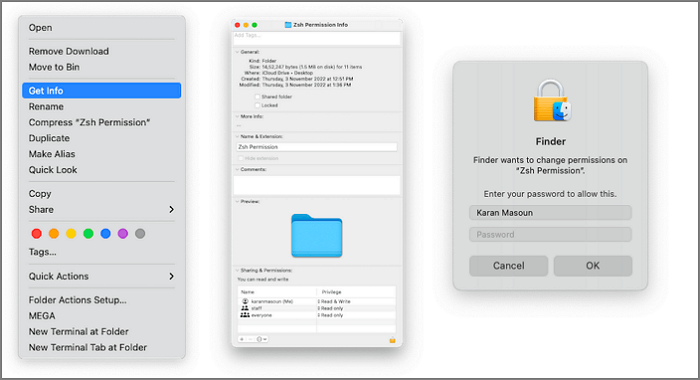
Task: Click the karanmasoun user icon
Action: 245,301
